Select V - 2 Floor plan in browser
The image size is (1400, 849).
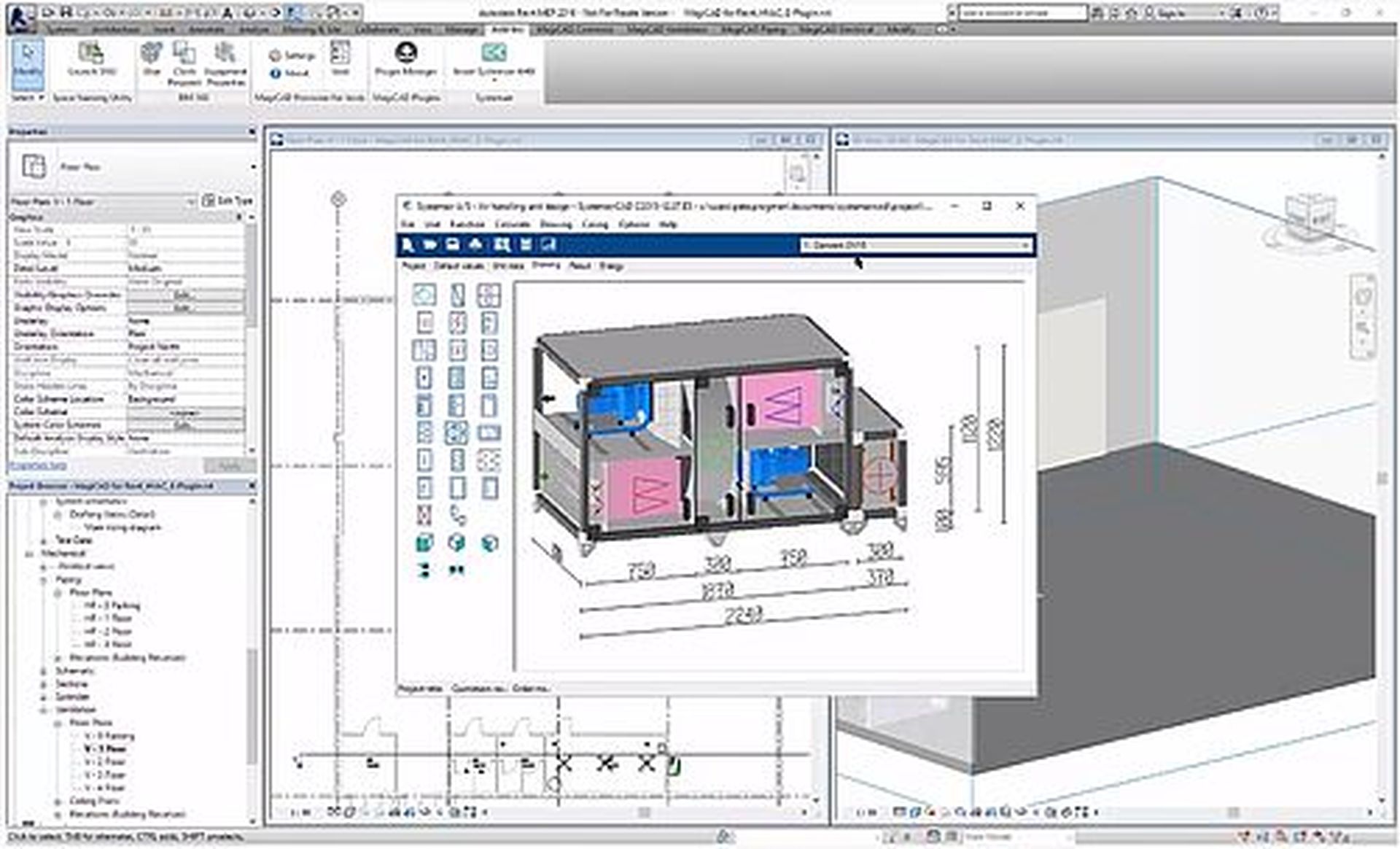106,762
